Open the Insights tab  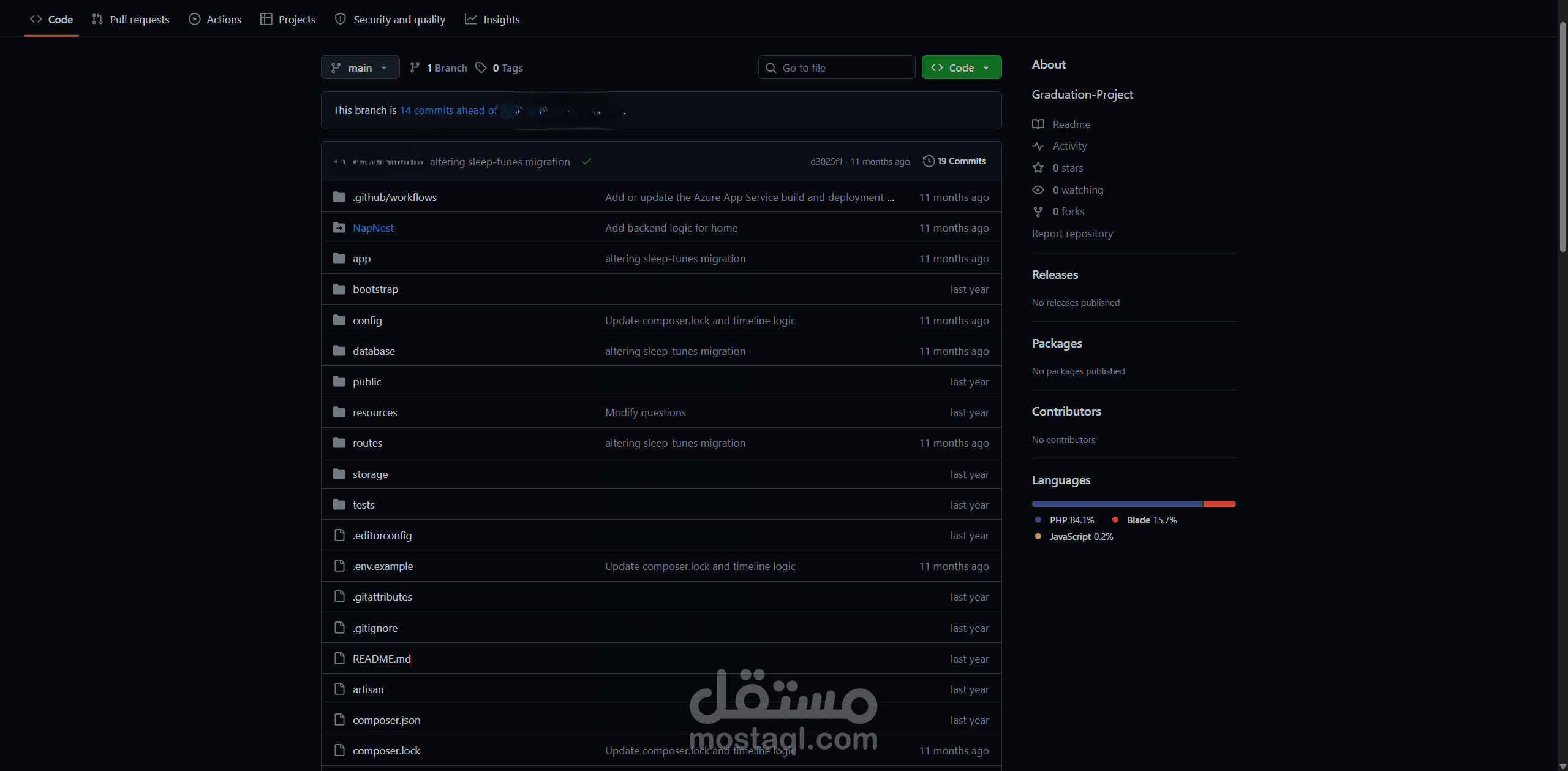(x=492, y=19)
